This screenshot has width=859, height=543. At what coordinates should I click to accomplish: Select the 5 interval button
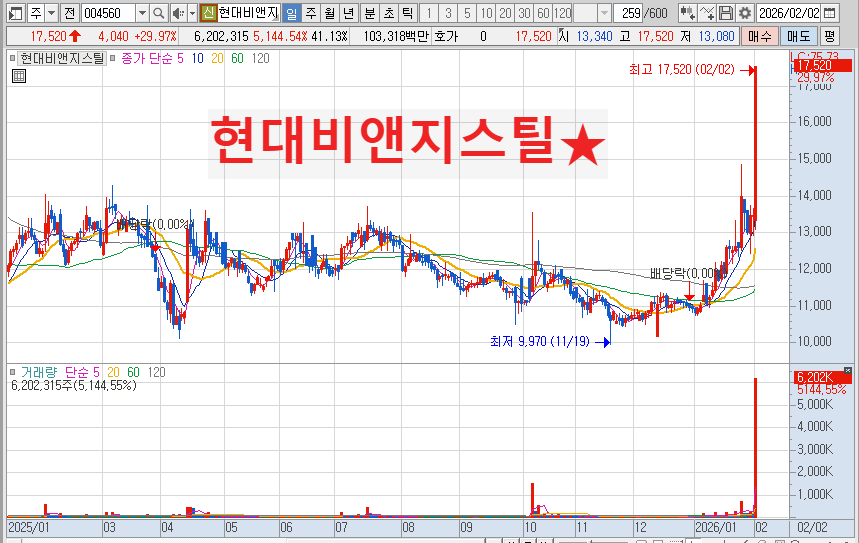click(467, 13)
